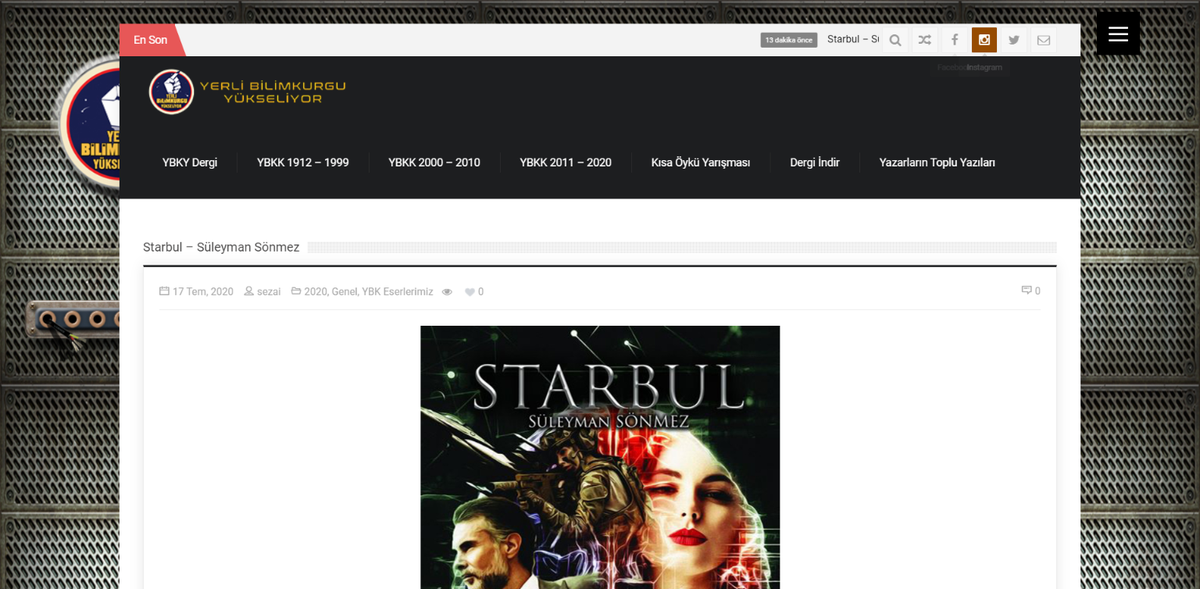Open YBKY Dergi menu item
Screen dimensions: 1200x589
(x=190, y=162)
